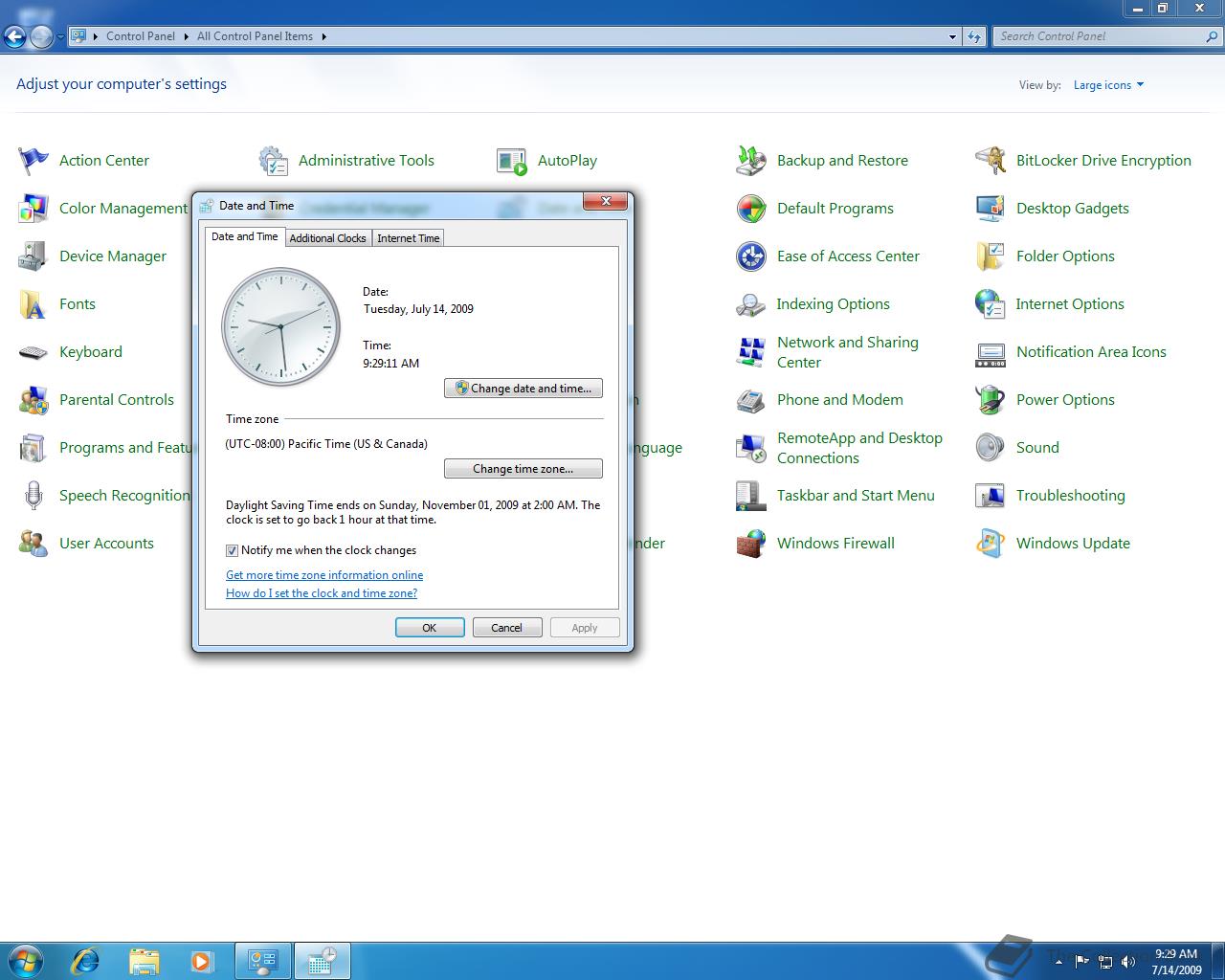This screenshot has height=980, width=1225.
Task: Open Folder Options icon
Action: (991, 256)
